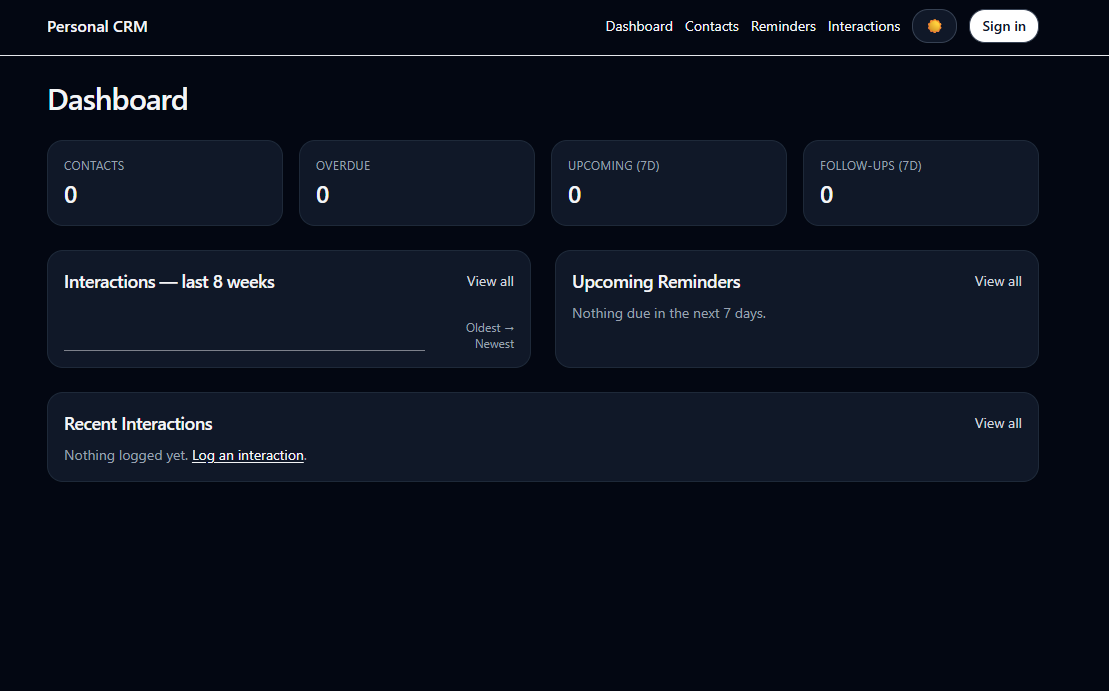1109x691 pixels.
Task: Click the "Upcoming Reminders" panel title
Action: click(x=656, y=282)
